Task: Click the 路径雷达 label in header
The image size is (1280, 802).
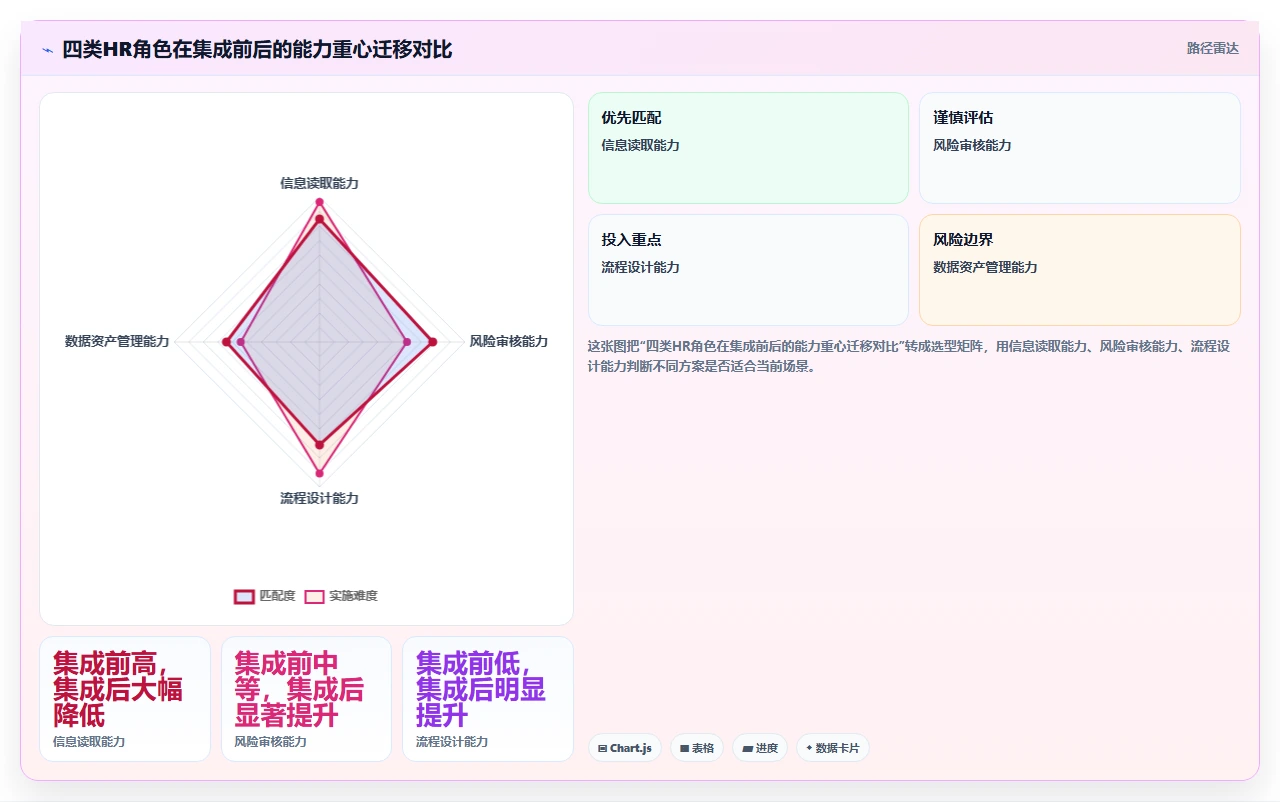Action: [x=1212, y=48]
